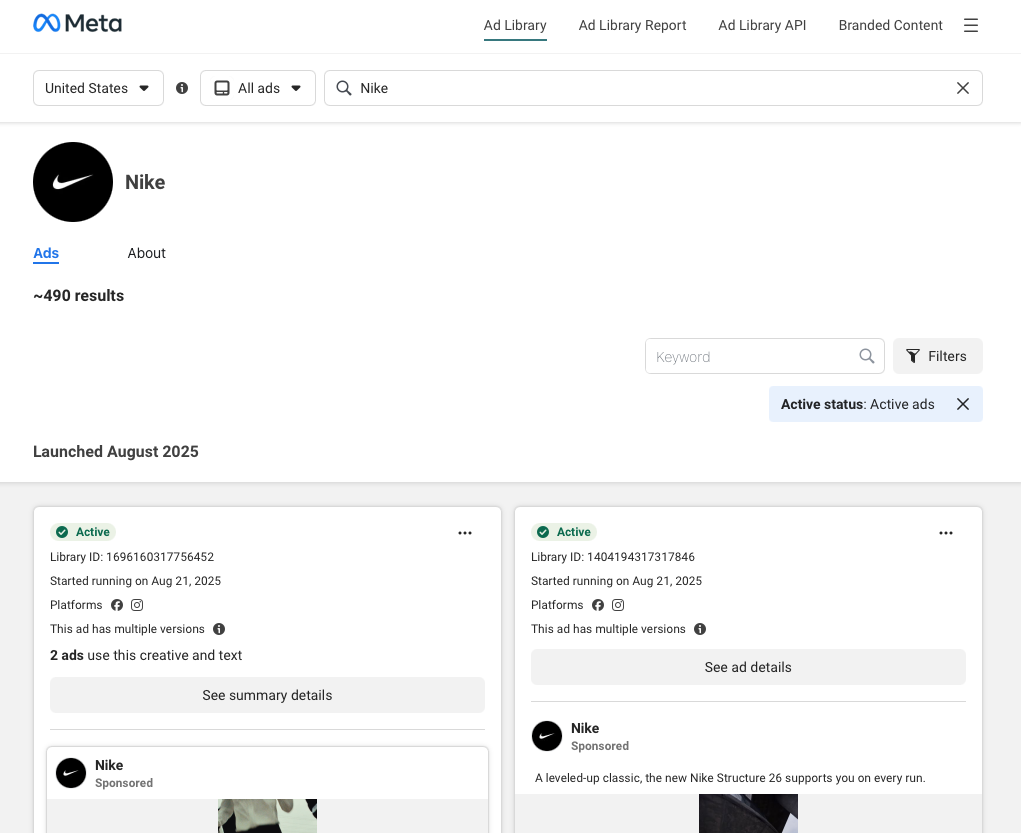The image size is (1021, 833).
Task: Click the Nike Structure 26 ad text
Action: pos(730,778)
